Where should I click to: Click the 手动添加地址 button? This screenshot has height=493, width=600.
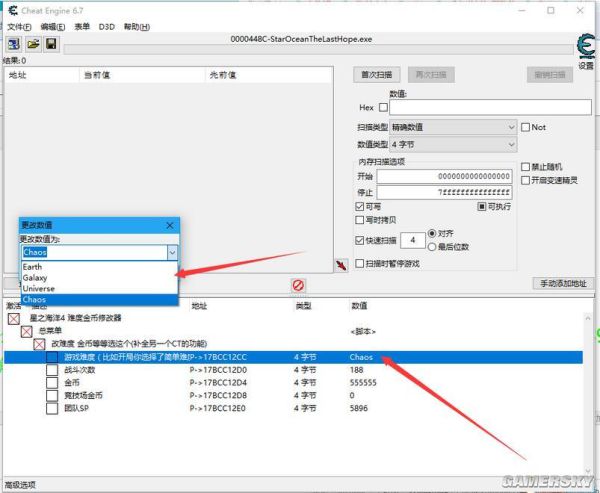[563, 284]
